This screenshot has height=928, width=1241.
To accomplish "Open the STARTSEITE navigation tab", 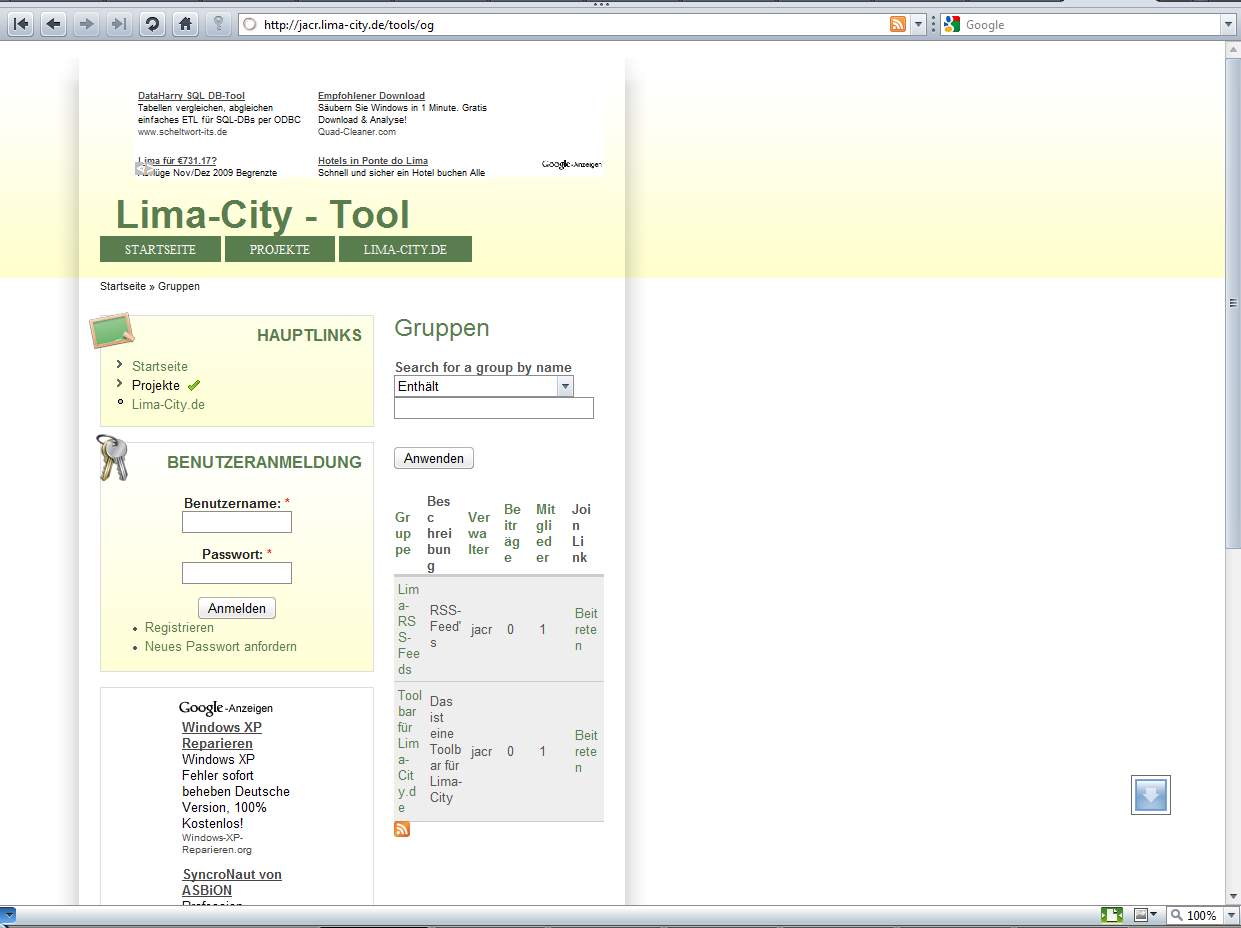I will coord(160,249).
